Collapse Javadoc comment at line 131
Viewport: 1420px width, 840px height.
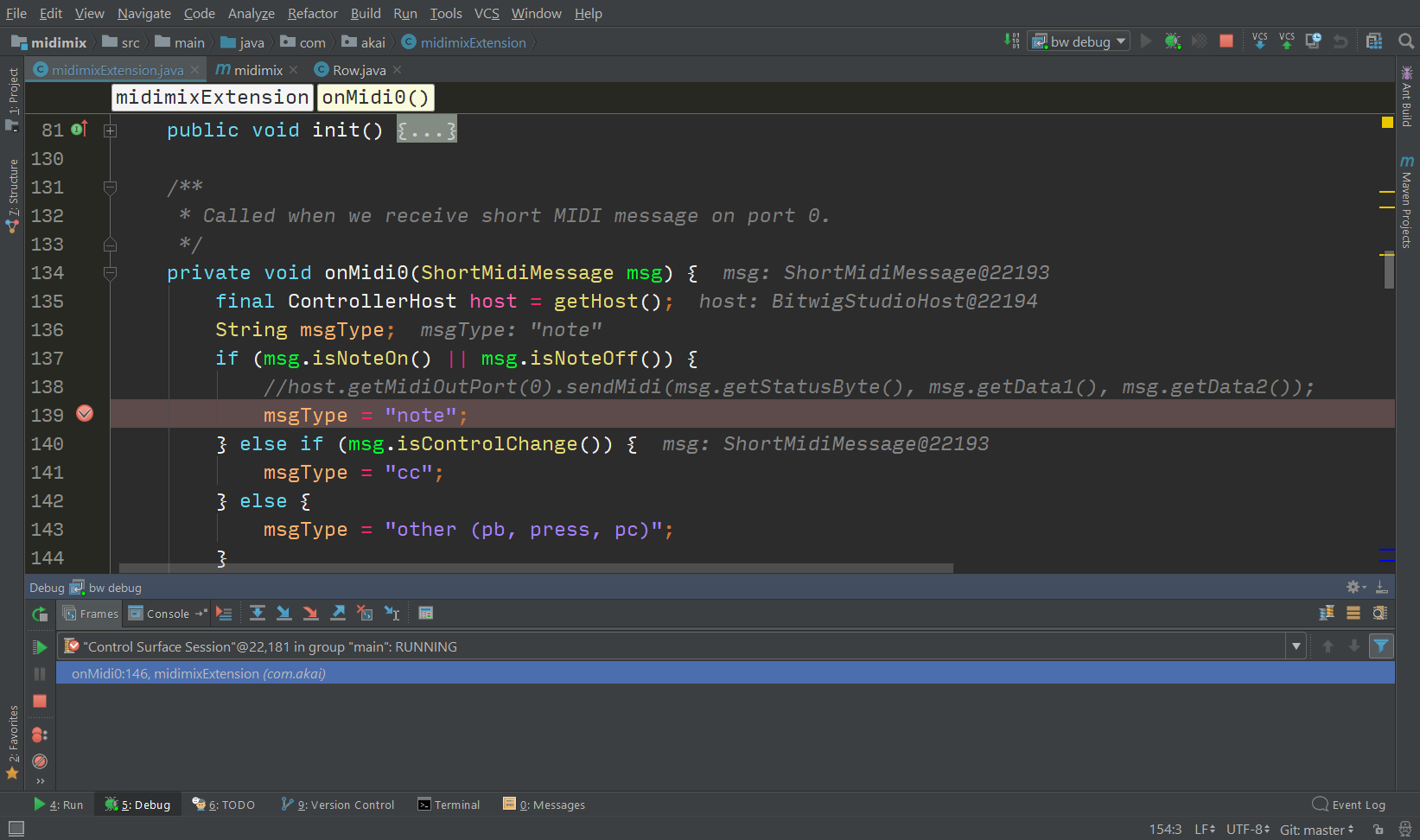[x=110, y=188]
